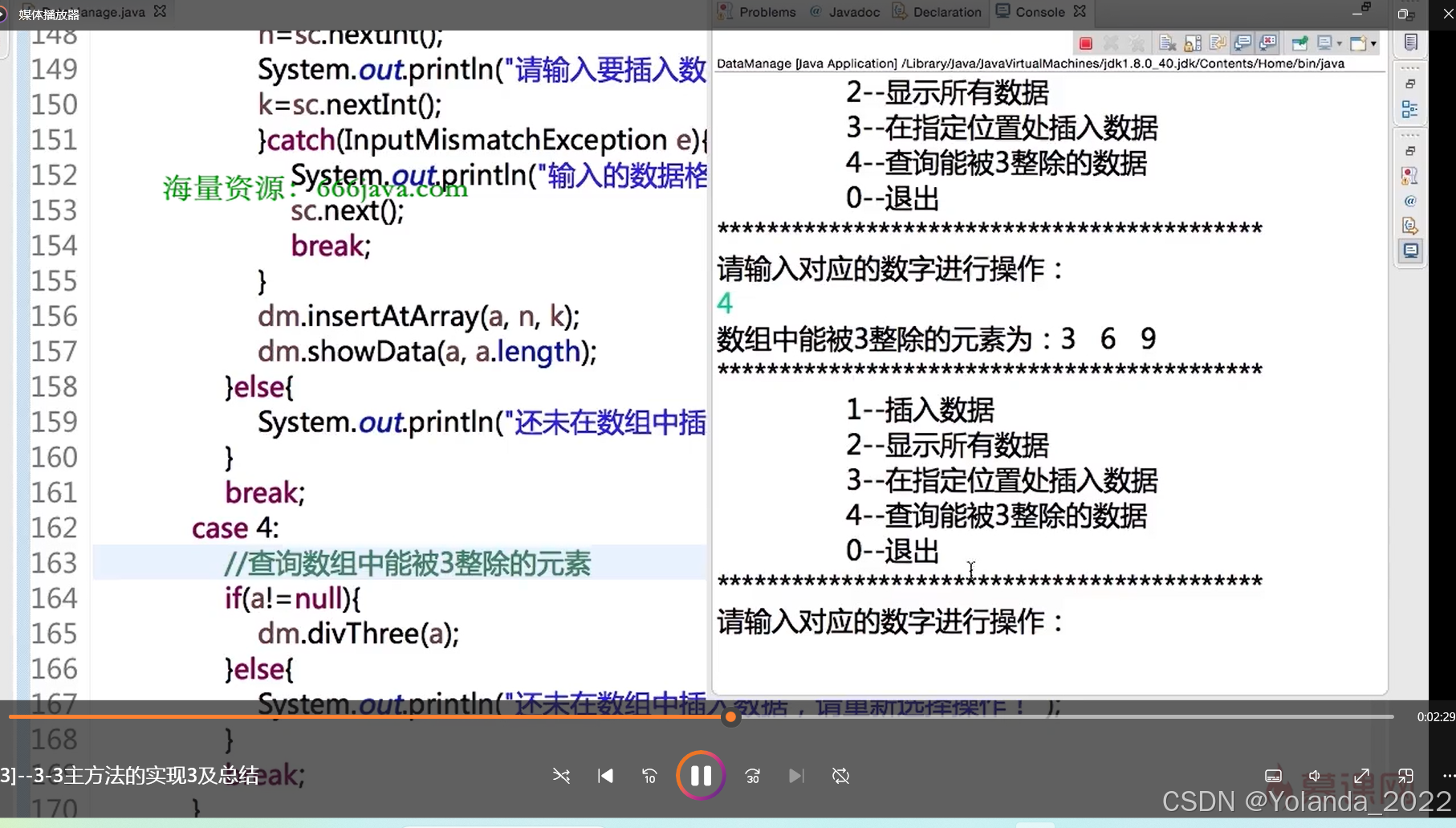Image resolution: width=1456 pixels, height=828 pixels.
Task: Open the Task List icon in right trim
Action: point(1410,43)
